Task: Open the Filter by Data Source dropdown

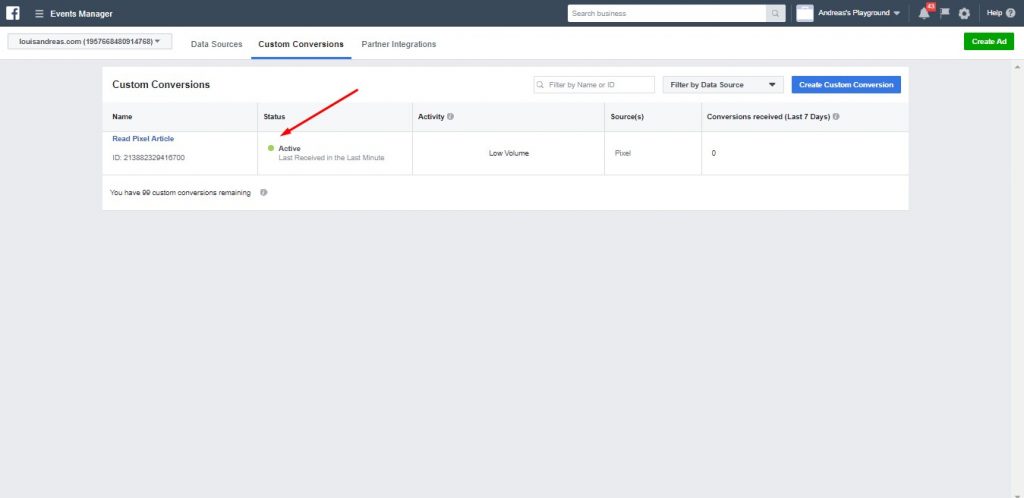Action: [722, 85]
